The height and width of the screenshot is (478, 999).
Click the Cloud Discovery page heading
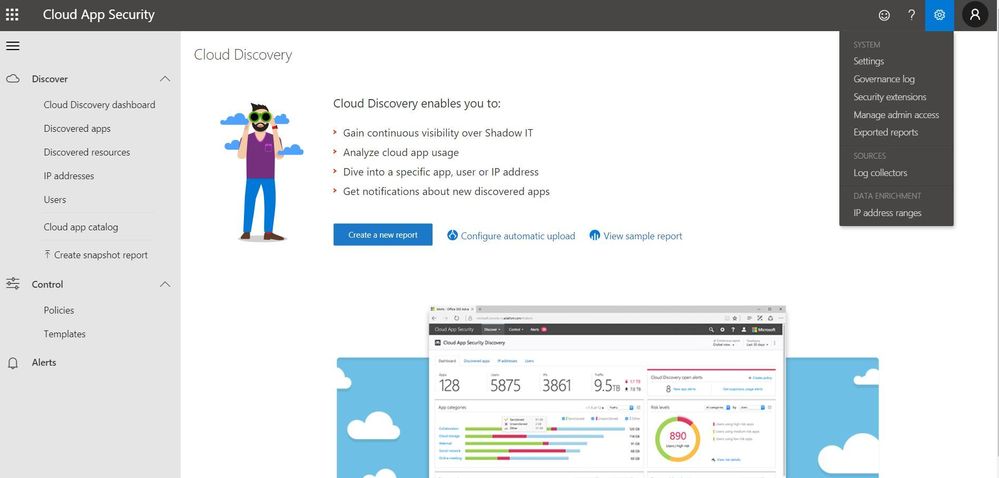tap(243, 55)
